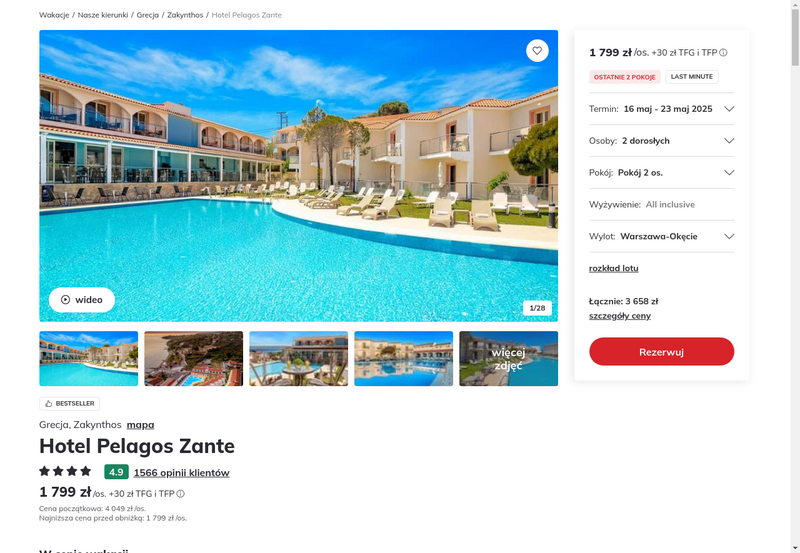Select the aerial coastline thumbnail
Viewport: 800px width, 553px height.
[x=193, y=359]
